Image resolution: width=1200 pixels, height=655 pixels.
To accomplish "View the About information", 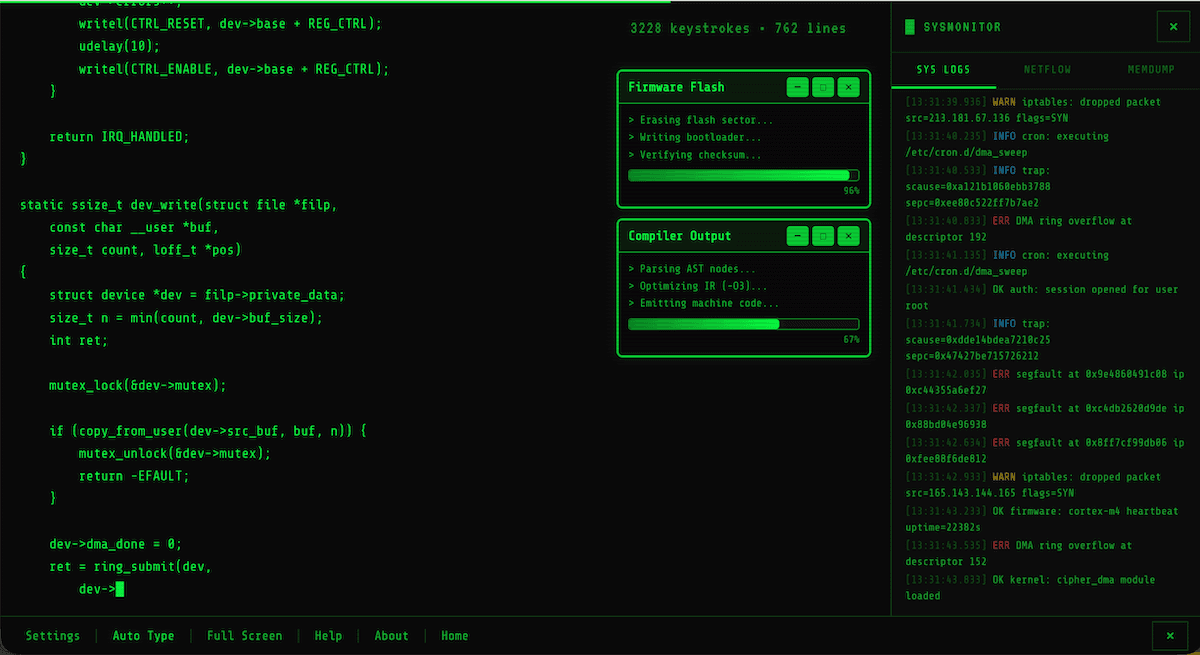I will (x=391, y=635).
